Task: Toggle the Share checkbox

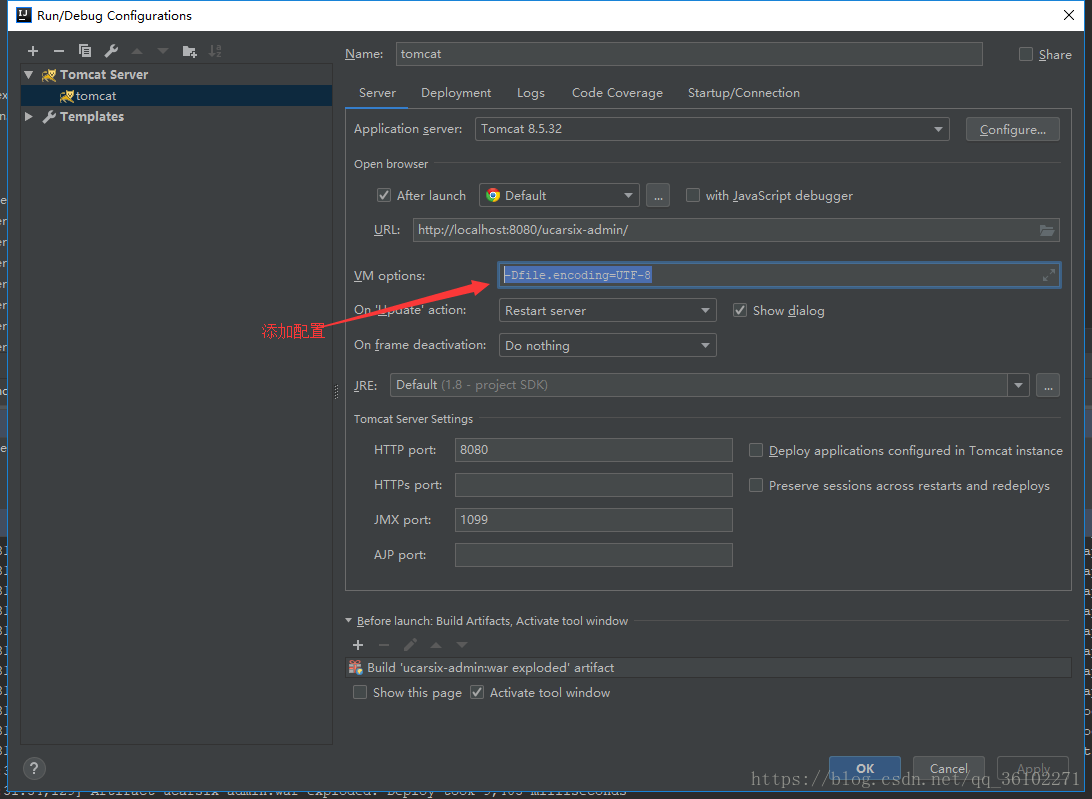Action: [1026, 54]
